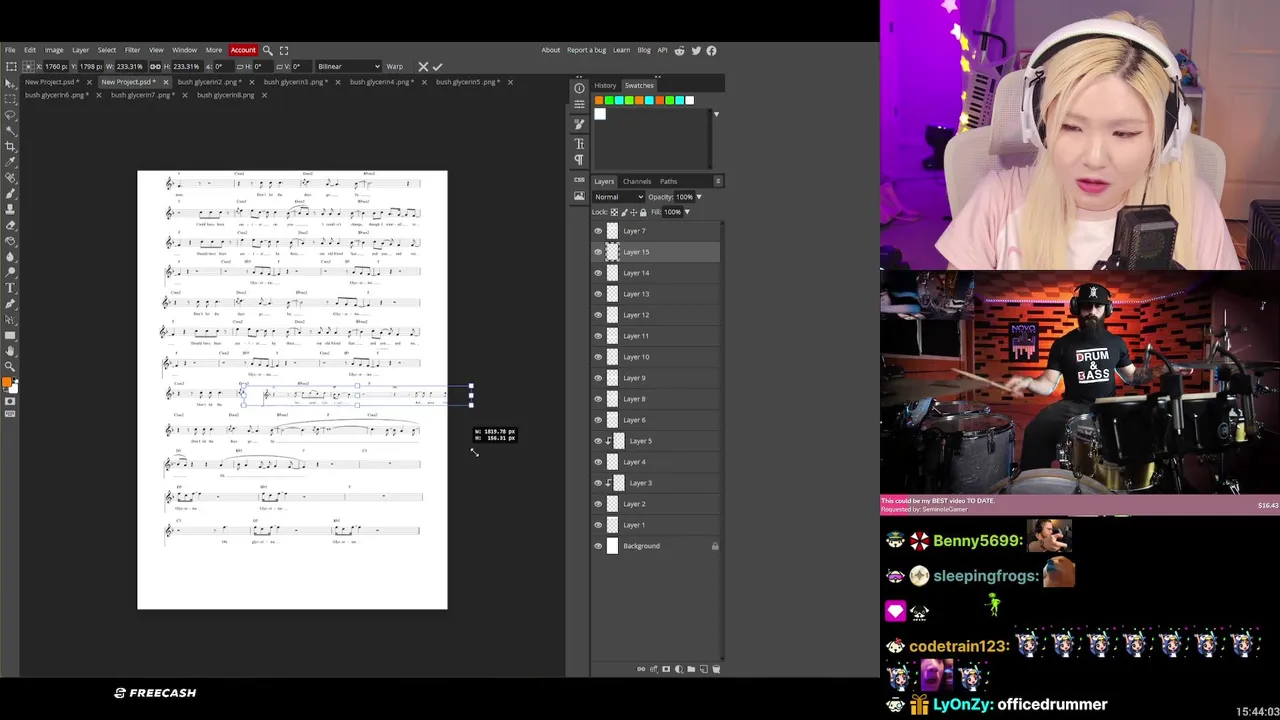The height and width of the screenshot is (720, 1280).
Task: Open the Swatches panel menu arrow
Action: click(x=716, y=114)
